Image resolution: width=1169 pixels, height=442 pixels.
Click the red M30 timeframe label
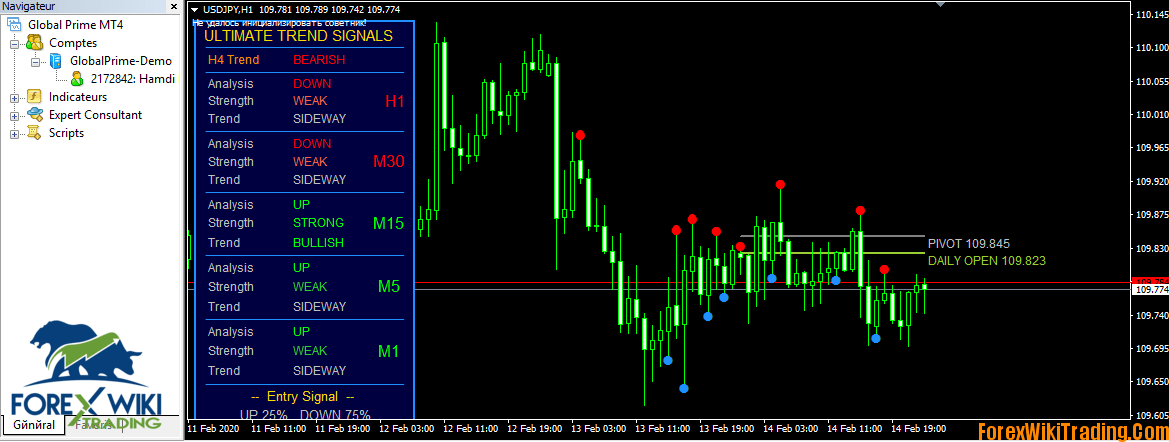tap(388, 161)
